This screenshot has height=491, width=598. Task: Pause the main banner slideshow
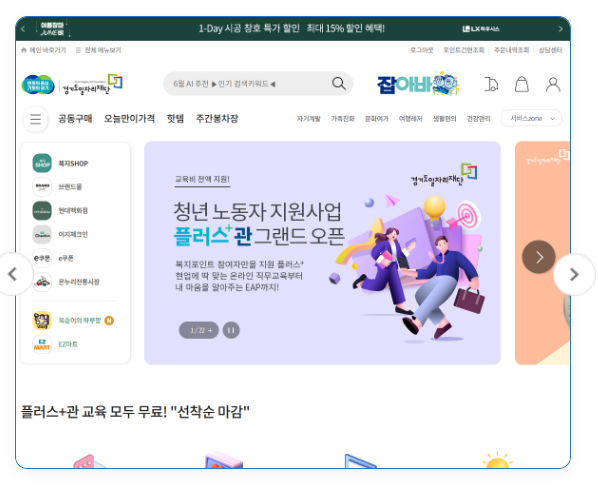click(231, 330)
